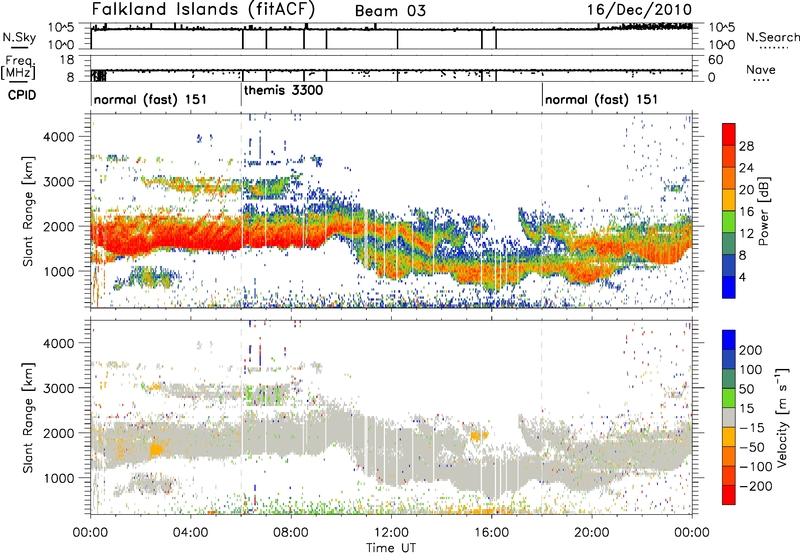The image size is (800, 554).
Task: Click the '16:00' time tick label
Action: 491,533
